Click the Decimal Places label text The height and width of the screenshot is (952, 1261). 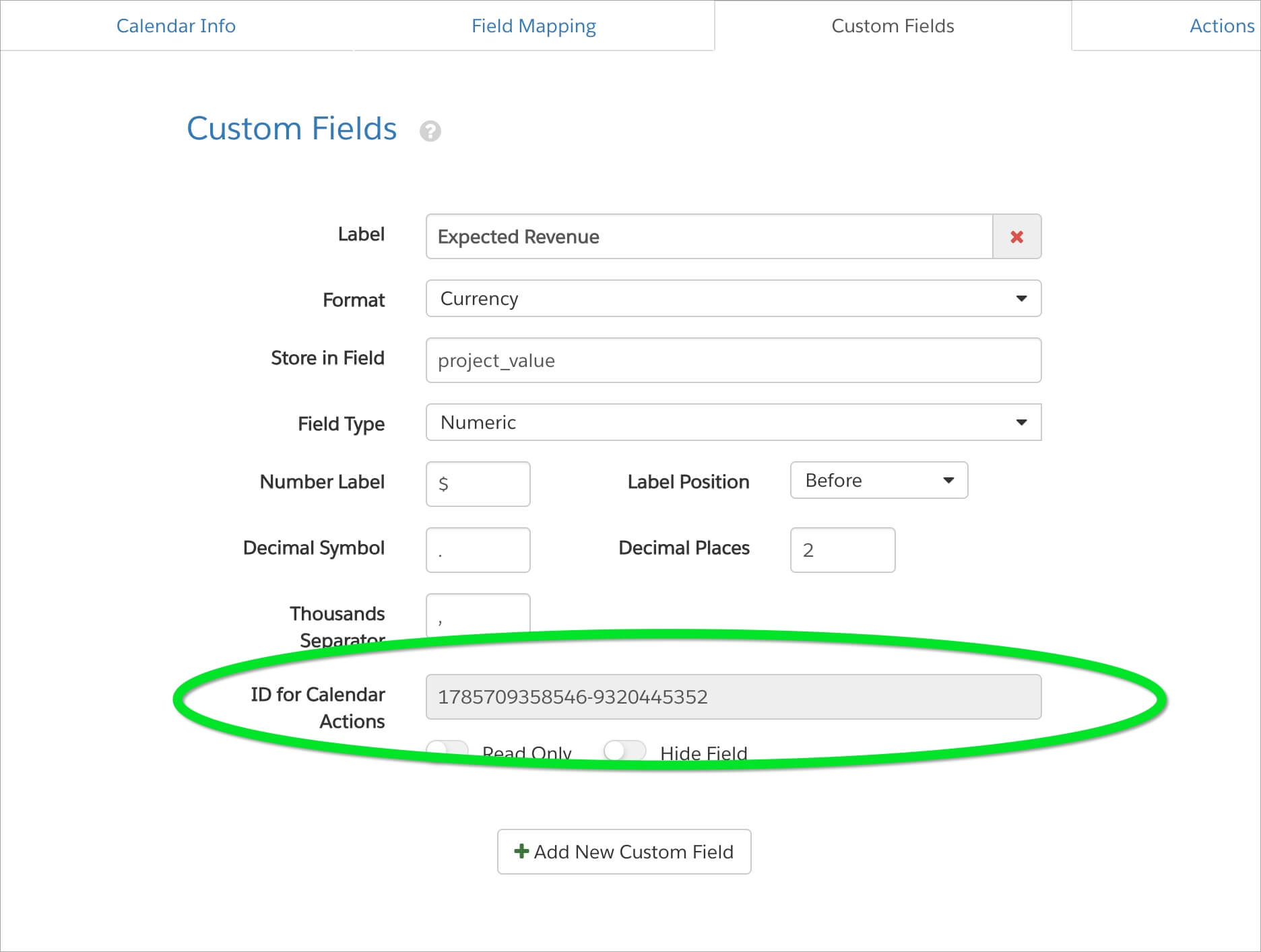pos(684,547)
